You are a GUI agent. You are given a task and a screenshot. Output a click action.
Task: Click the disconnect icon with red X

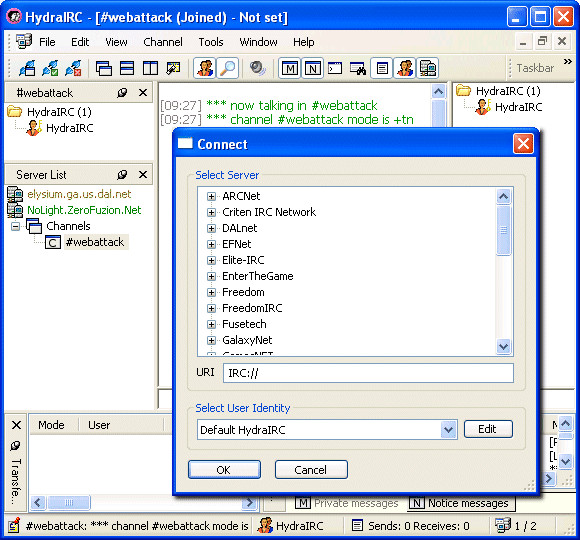73,68
